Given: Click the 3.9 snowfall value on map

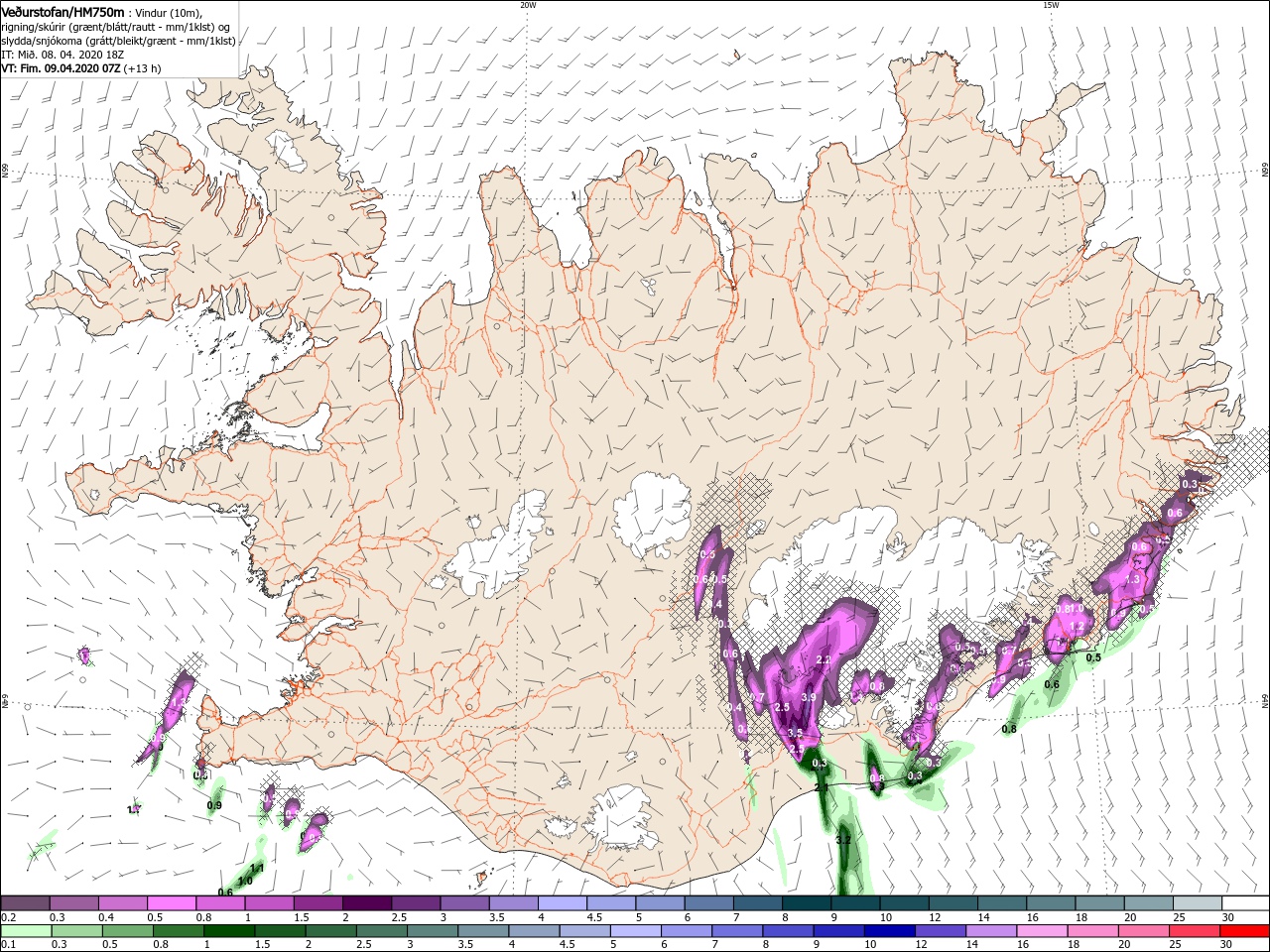Looking at the screenshot, I should click(x=808, y=698).
